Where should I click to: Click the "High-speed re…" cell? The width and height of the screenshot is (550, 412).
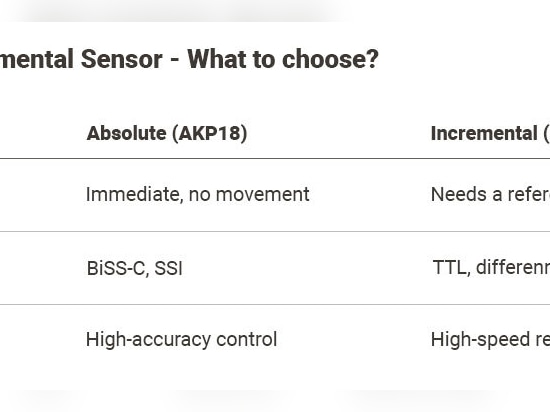pos(490,340)
